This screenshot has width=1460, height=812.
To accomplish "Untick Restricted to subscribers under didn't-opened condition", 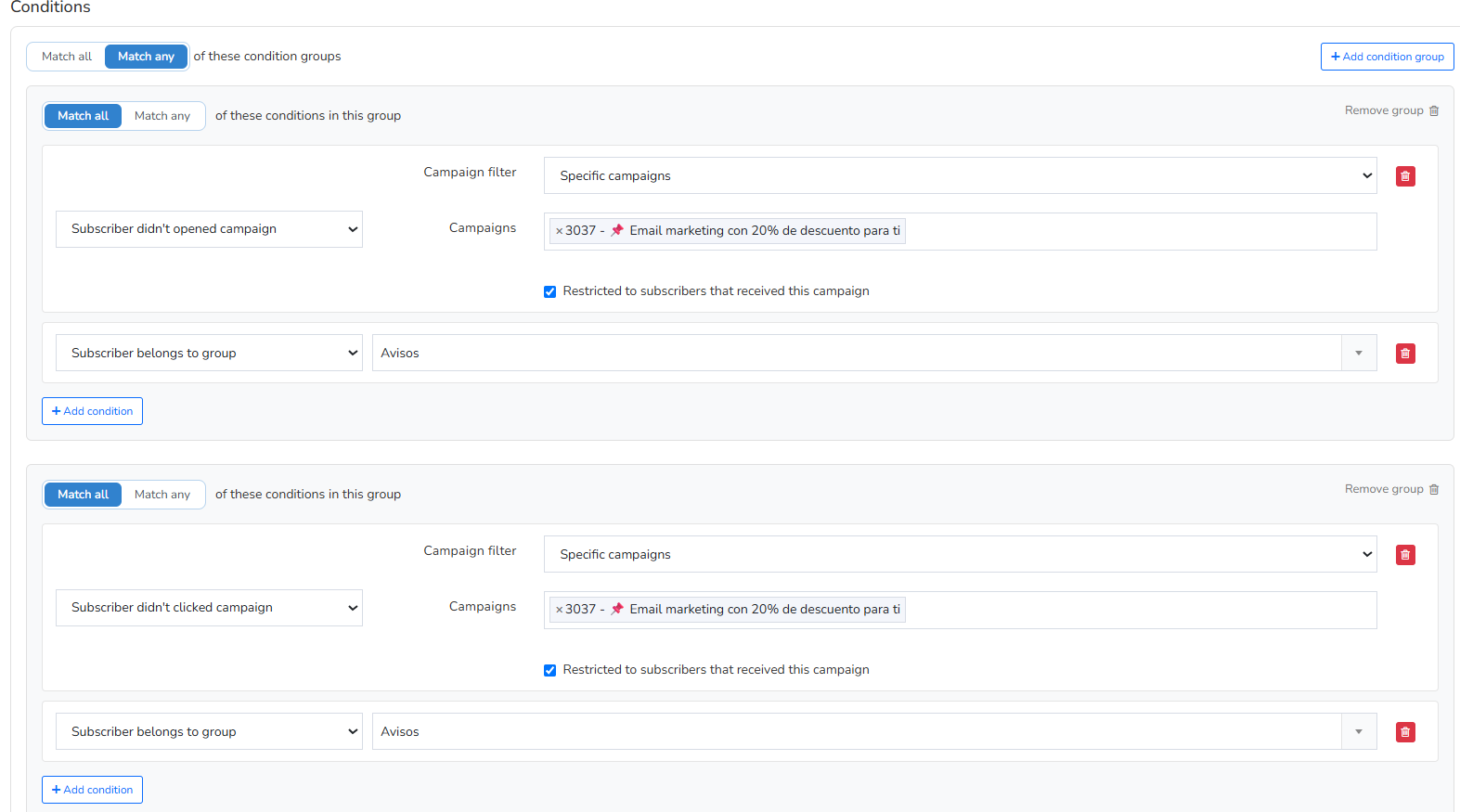I will (549, 291).
